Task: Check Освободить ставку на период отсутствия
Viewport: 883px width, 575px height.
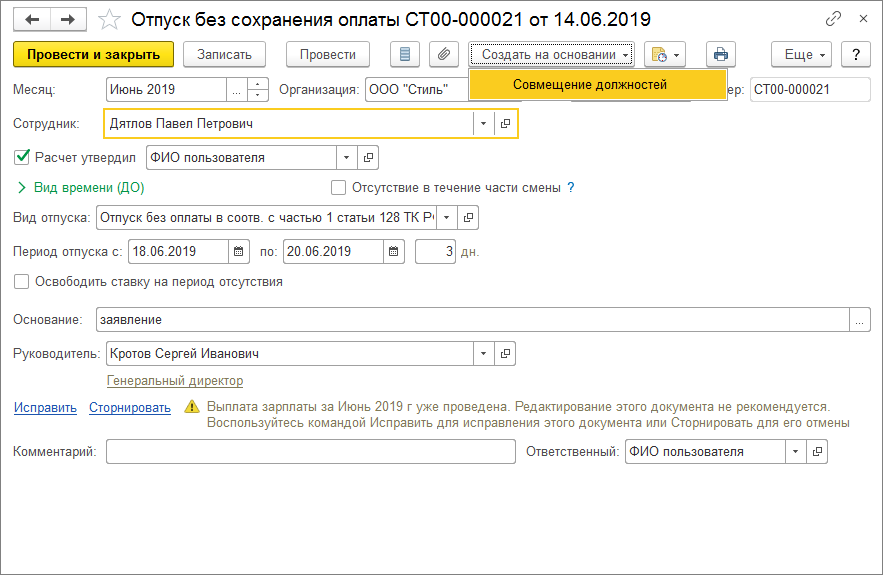Action: click(x=22, y=282)
